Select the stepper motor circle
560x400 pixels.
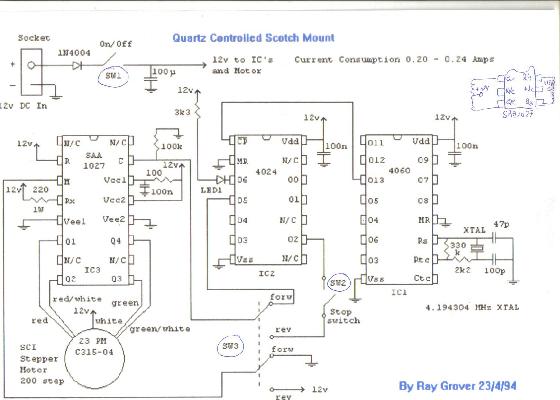[95, 358]
